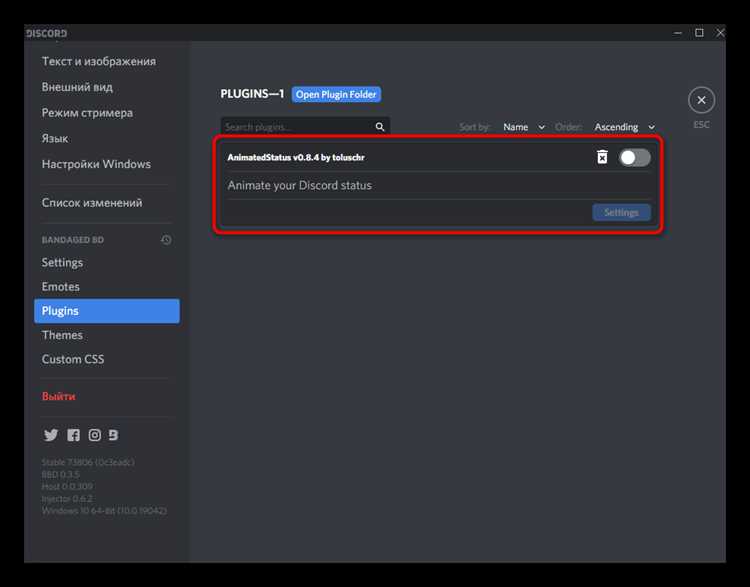Viewport: 750px width, 587px height.
Task: Open BetterDiscord B logo link icon
Action: pyautogui.click(x=113, y=435)
